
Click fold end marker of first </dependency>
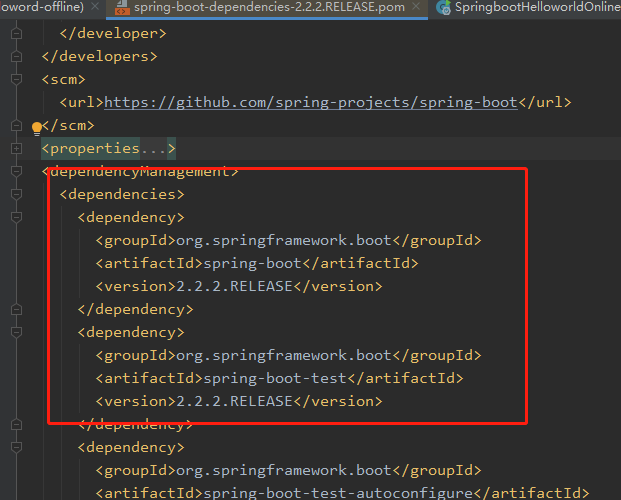(x=16, y=309)
